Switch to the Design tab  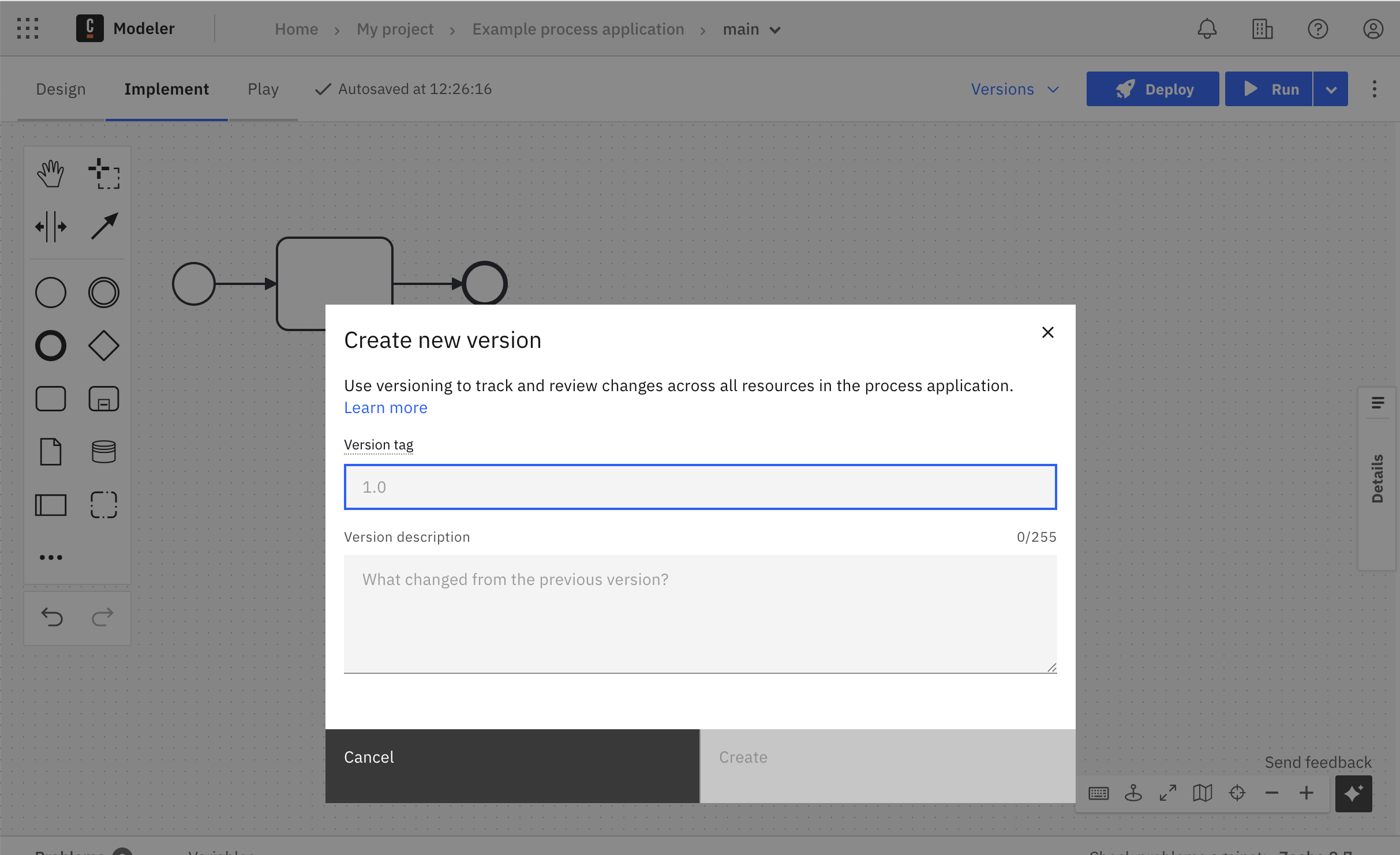[61, 89]
